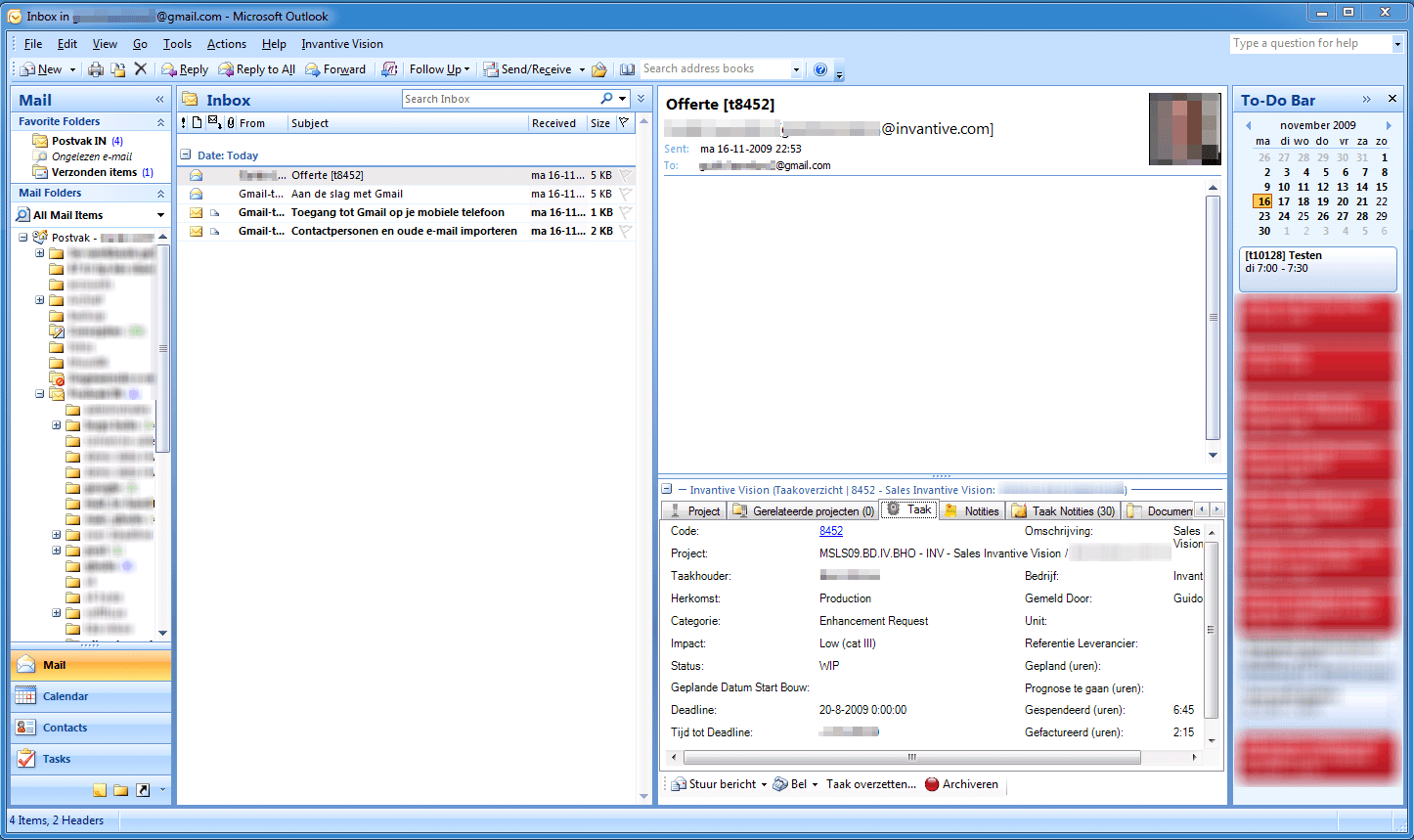Screen dimensions: 1414x840
Task: Click the Move to Folder toolbar icon
Action: click(x=118, y=69)
